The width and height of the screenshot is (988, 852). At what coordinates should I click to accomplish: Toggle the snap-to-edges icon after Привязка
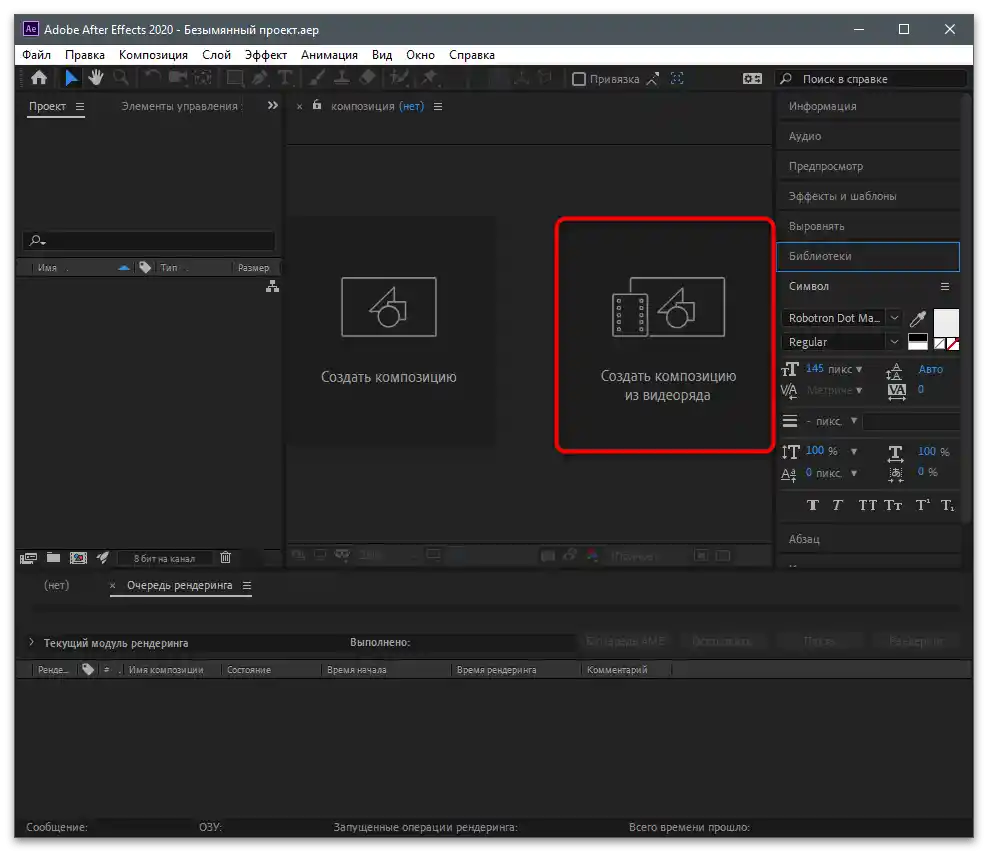(x=653, y=79)
